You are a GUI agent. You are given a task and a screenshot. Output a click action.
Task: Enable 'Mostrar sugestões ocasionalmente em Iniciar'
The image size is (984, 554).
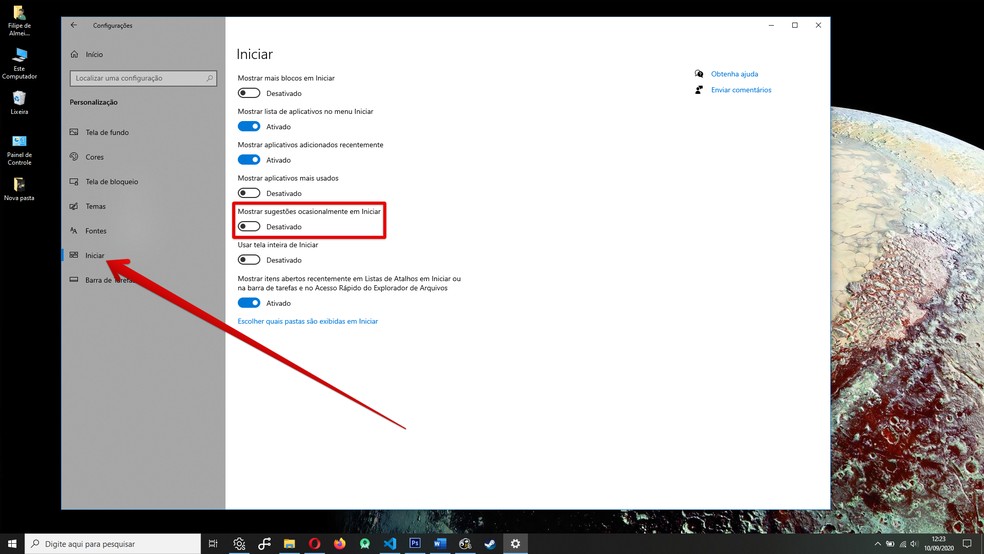coord(249,226)
